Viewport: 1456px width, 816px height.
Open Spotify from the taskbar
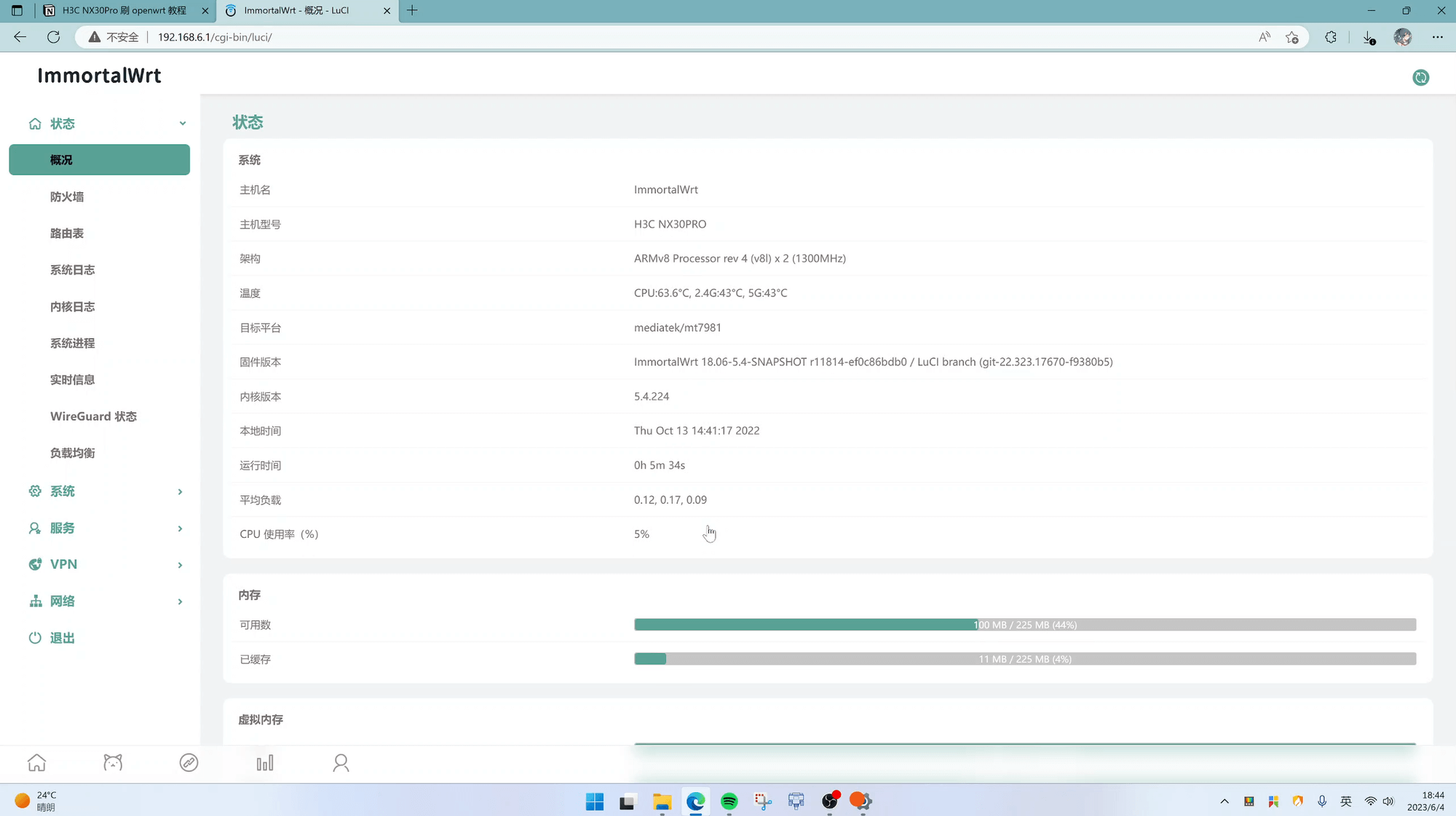pyautogui.click(x=729, y=801)
